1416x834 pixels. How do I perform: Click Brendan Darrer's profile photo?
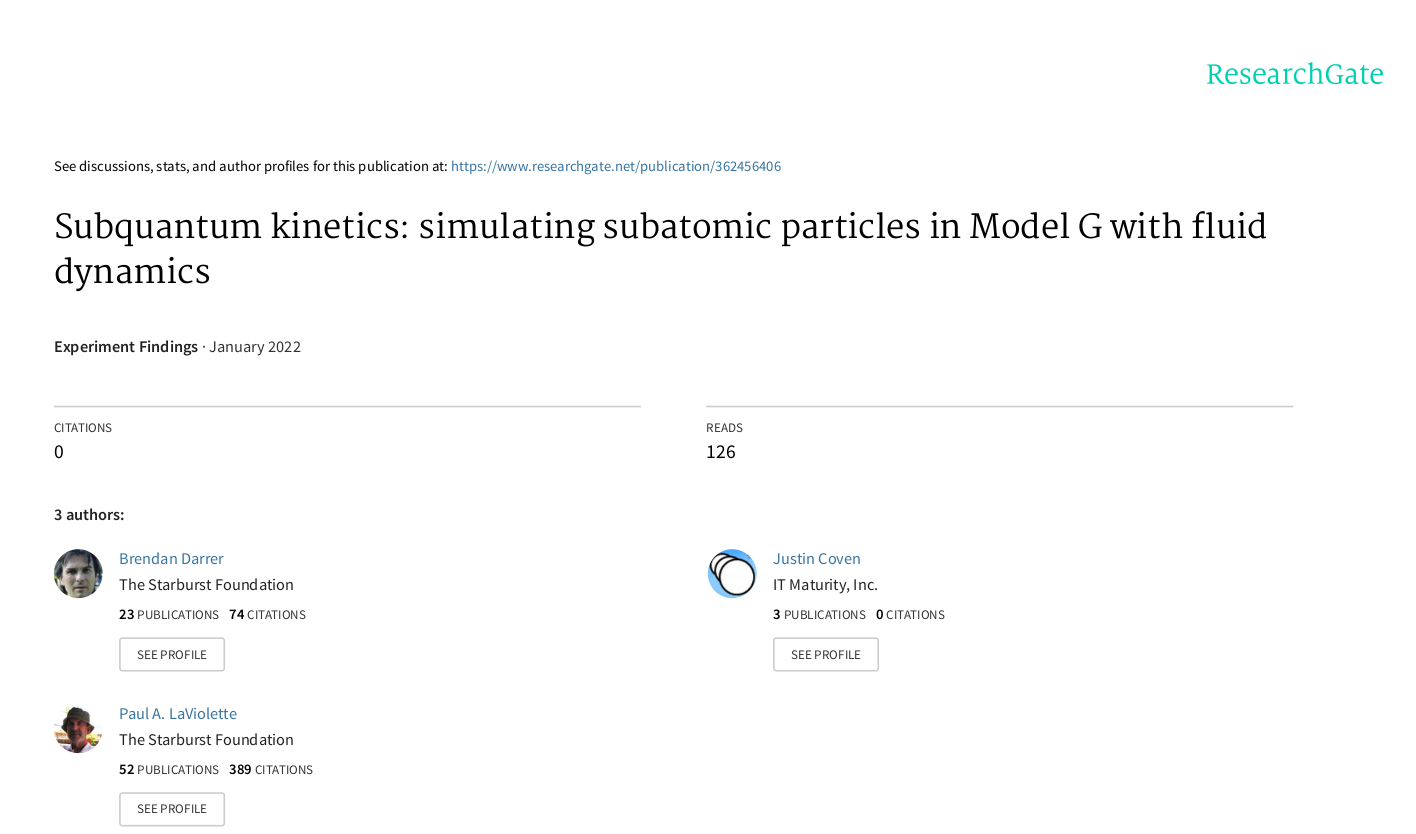[78, 574]
